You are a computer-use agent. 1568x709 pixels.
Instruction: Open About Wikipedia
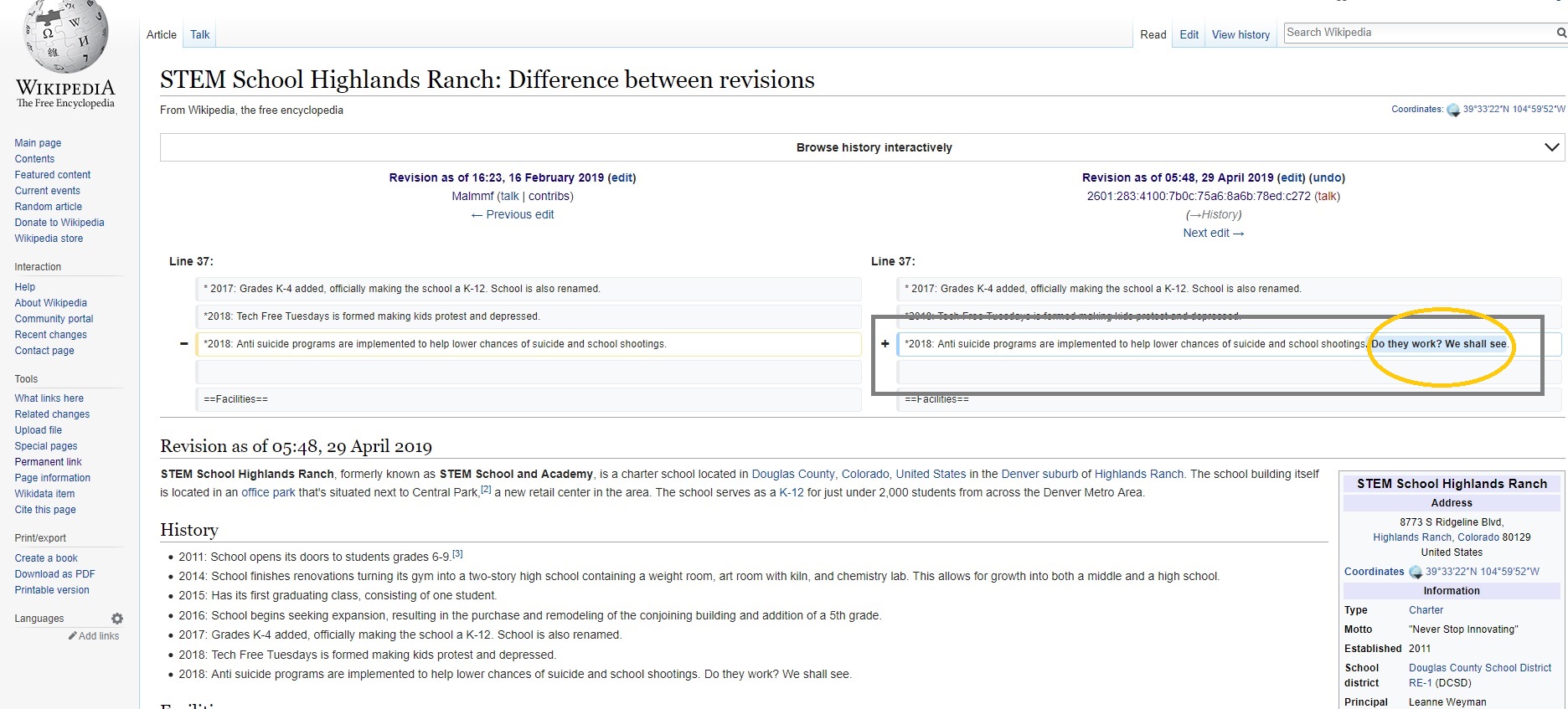point(51,303)
